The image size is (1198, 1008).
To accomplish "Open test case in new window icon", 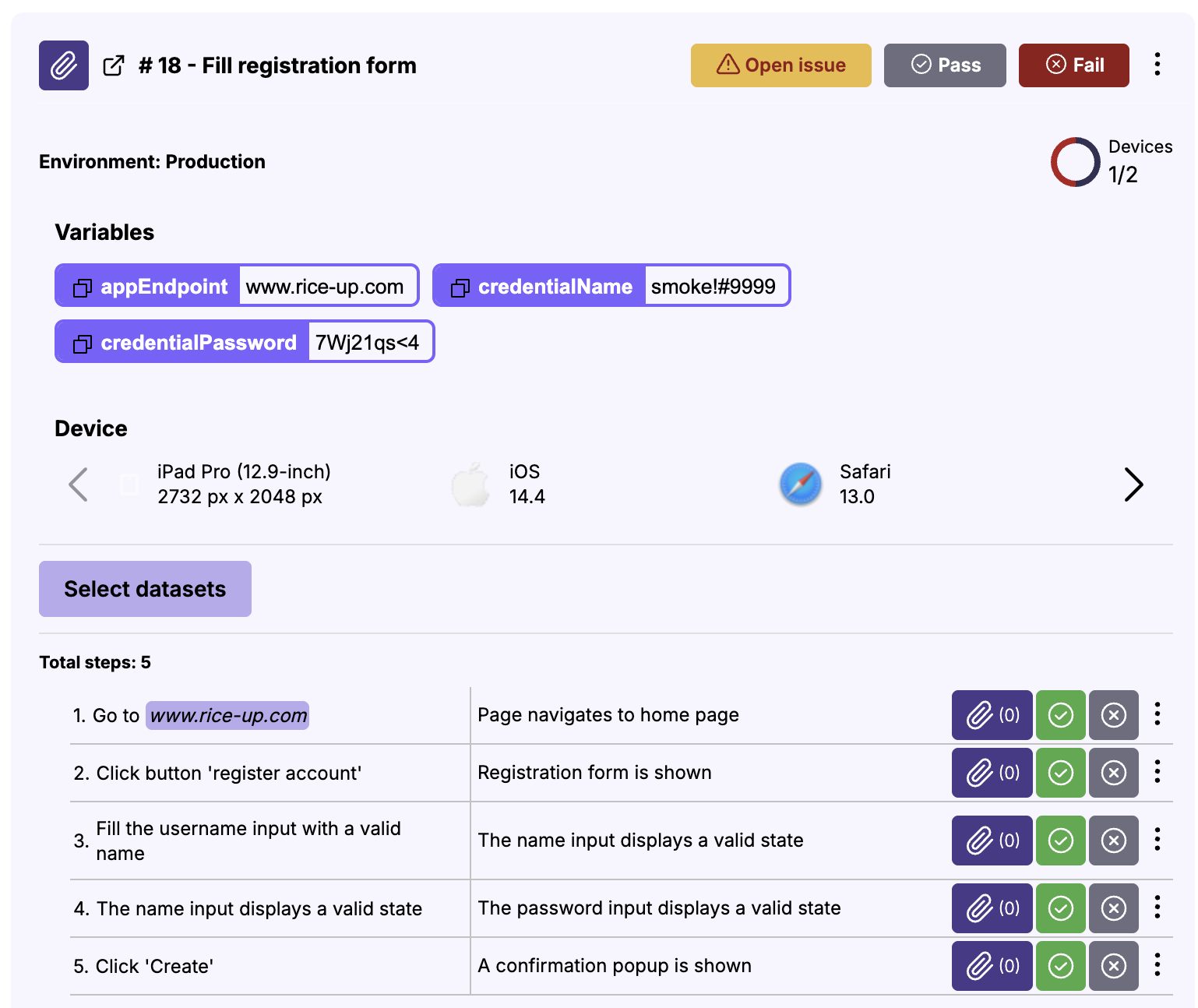I will pyautogui.click(x=114, y=65).
